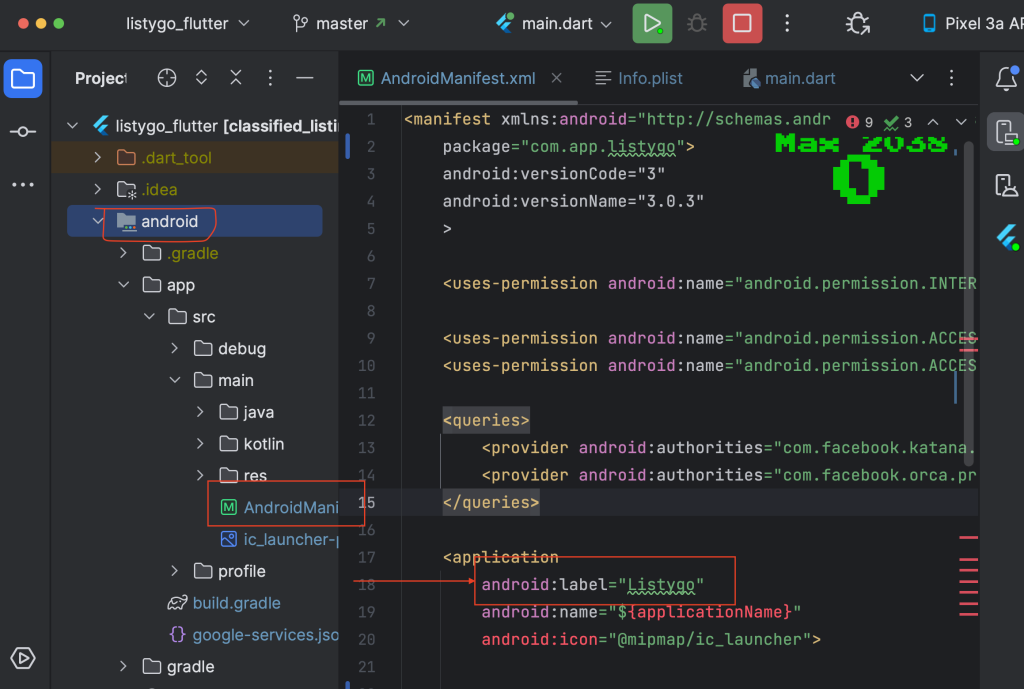1024x689 pixels.
Task: Open the Flutter tool icon in right sidebar
Action: tap(1006, 237)
